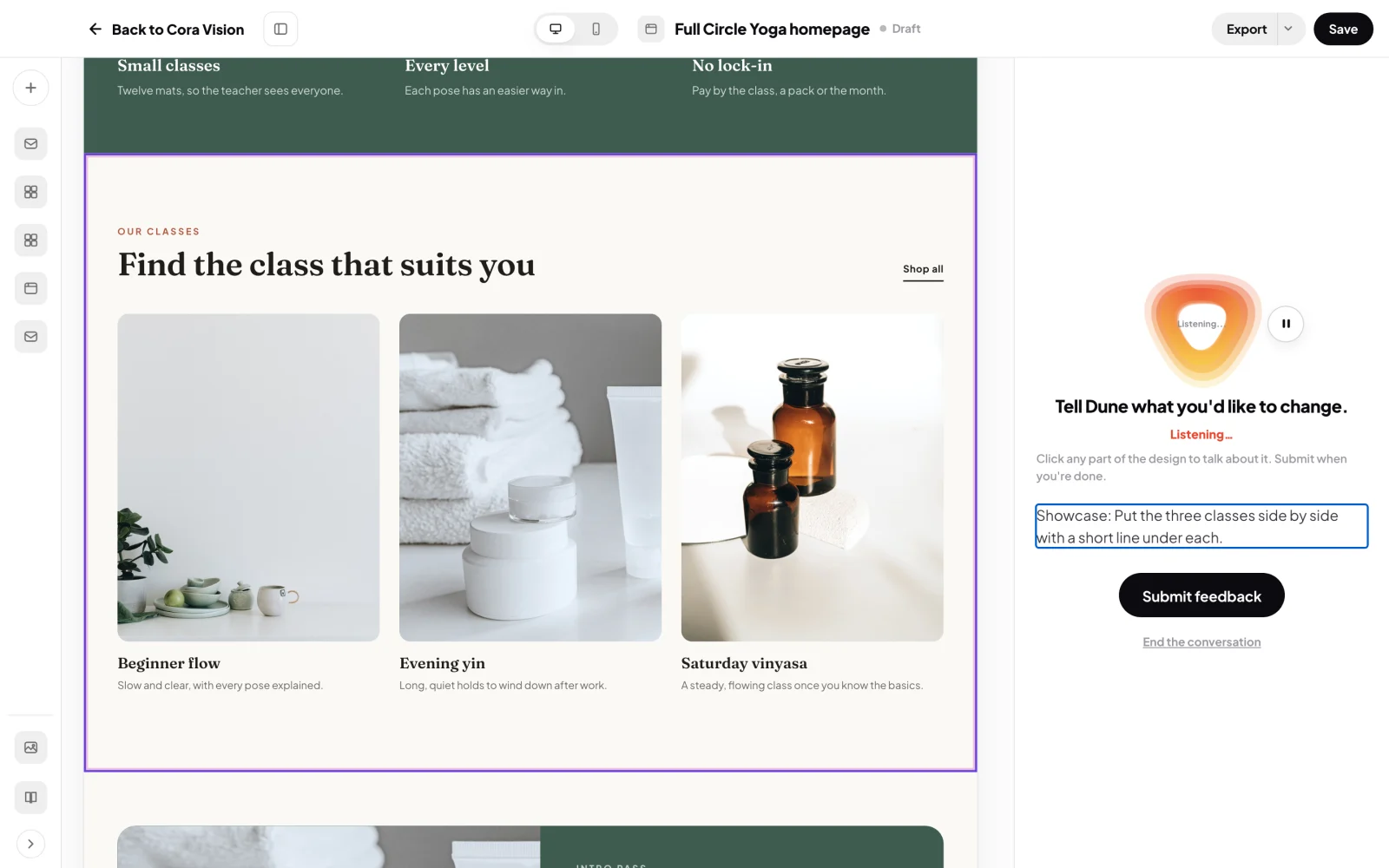Click 'Each pose has an easier way in.'

pos(484,90)
